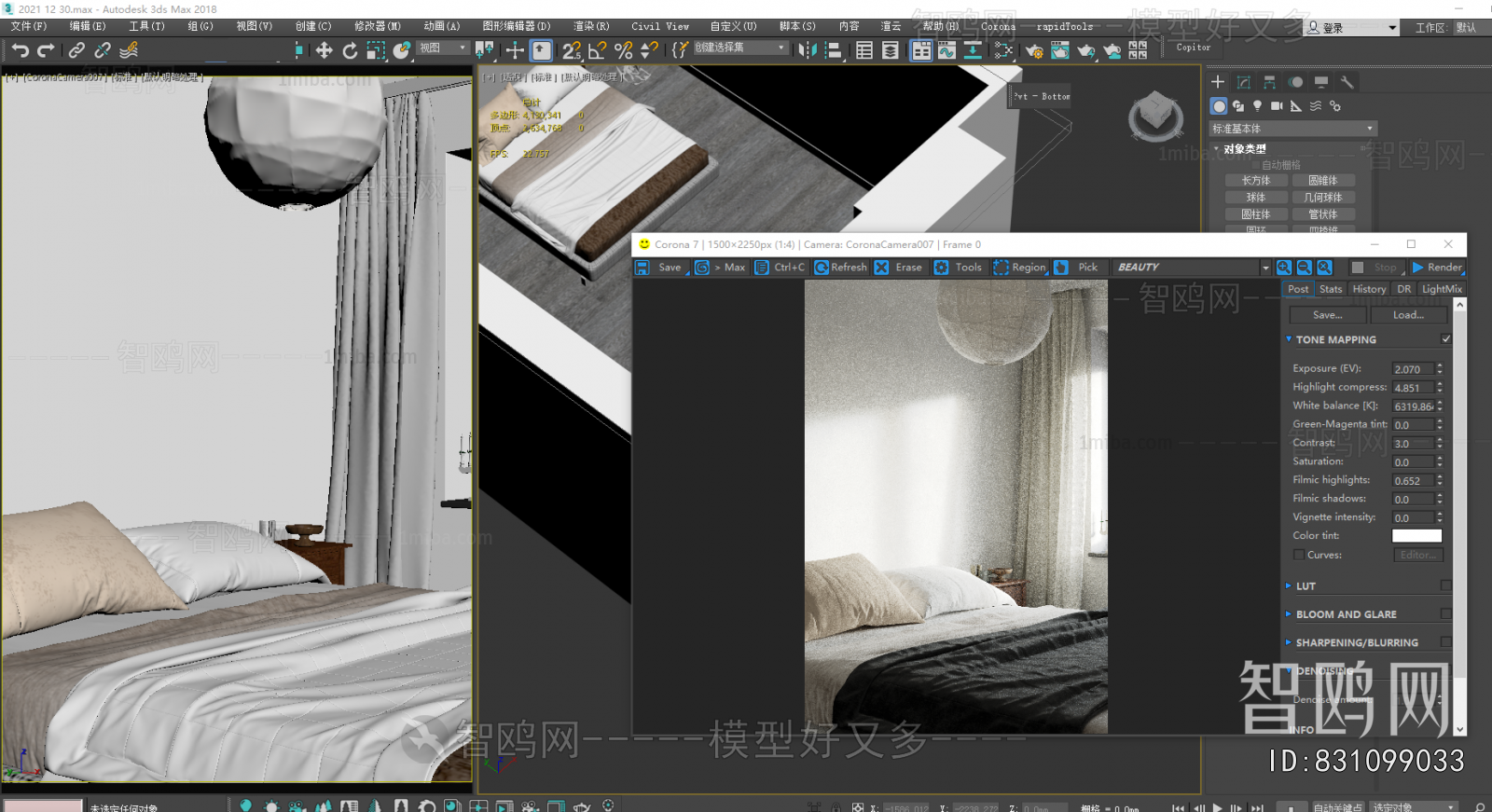Click the Mirror tool icon
Viewport: 1492px width, 812px height.
tap(808, 50)
